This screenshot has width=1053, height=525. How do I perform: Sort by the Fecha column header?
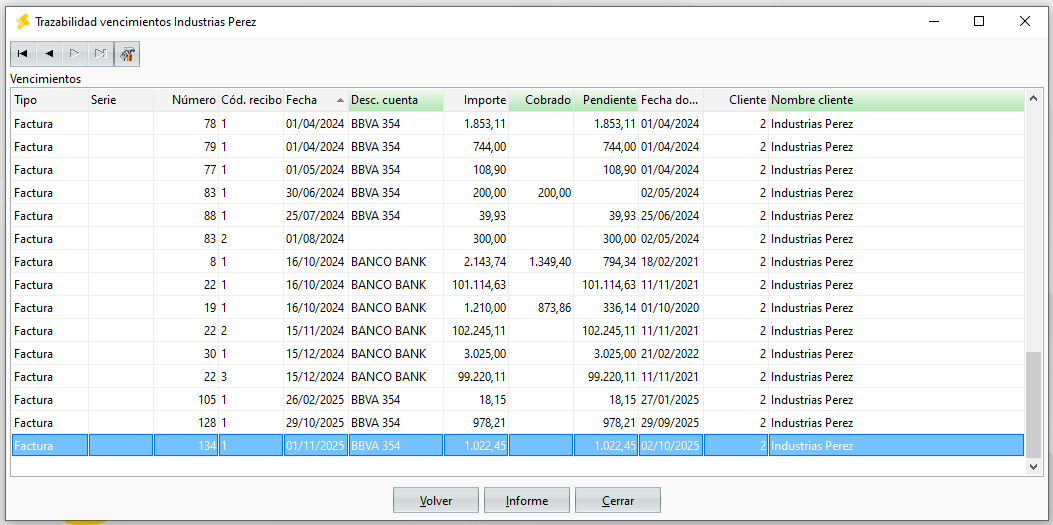(316, 100)
